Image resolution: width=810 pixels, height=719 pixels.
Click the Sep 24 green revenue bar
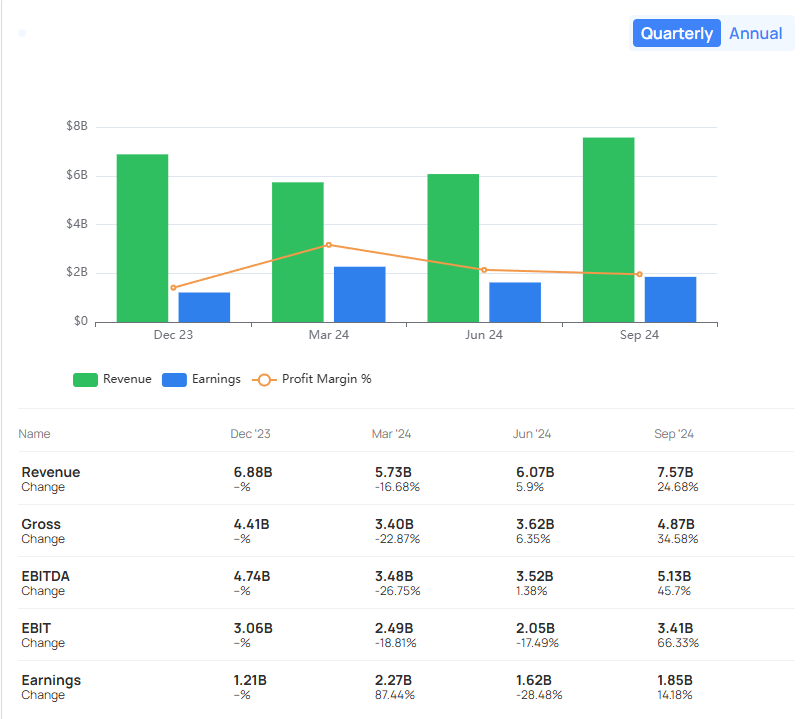(609, 230)
